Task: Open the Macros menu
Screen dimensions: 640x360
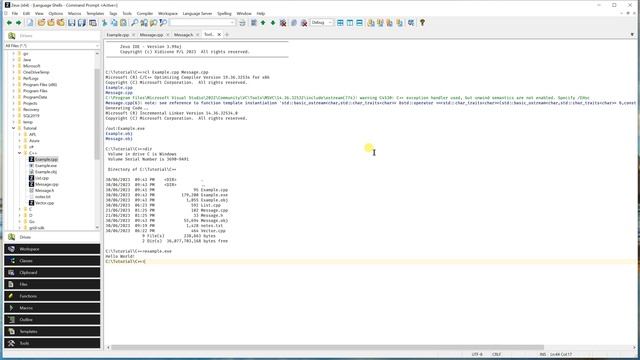Action: point(74,13)
